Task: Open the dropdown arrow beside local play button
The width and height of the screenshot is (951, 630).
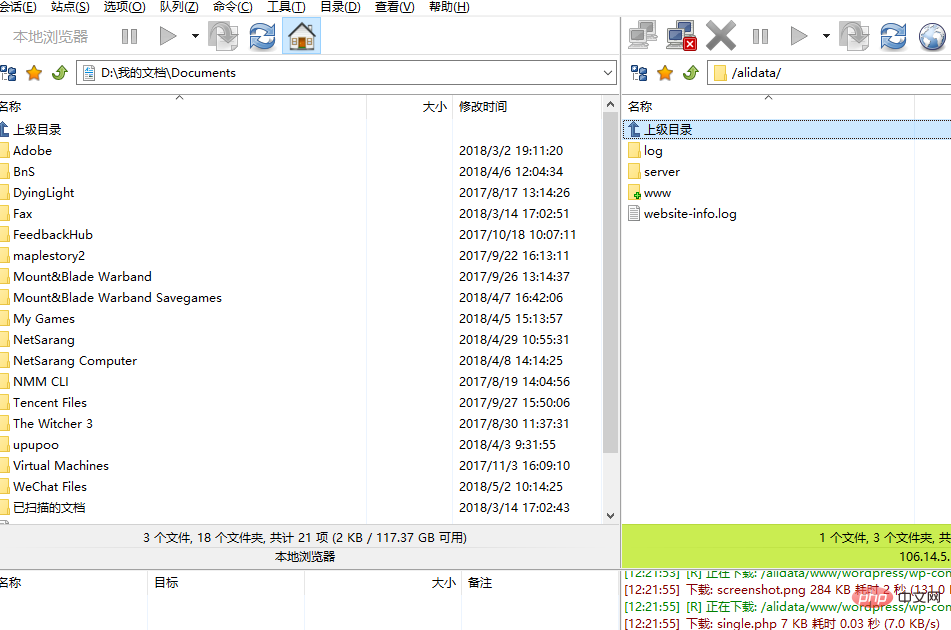Action: (195, 36)
